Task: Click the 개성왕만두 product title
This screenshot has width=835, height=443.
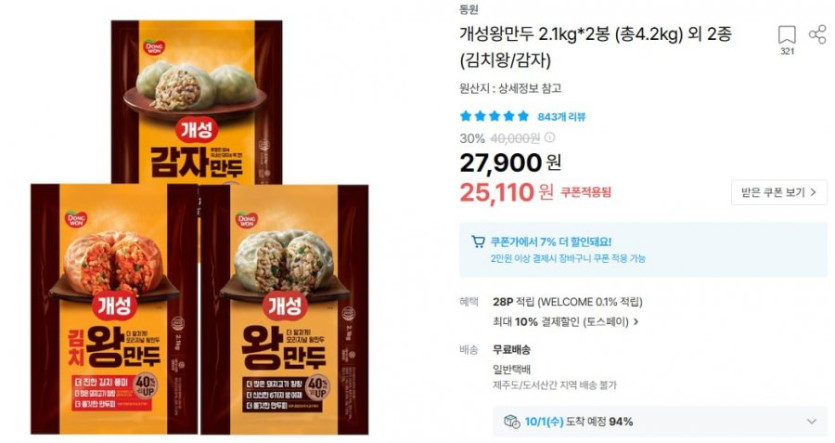Action: pos(596,47)
